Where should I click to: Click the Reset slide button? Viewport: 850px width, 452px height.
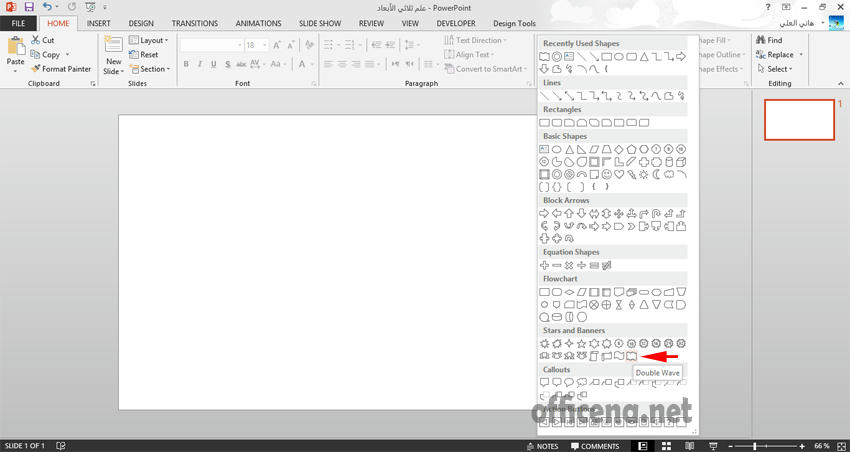point(144,55)
